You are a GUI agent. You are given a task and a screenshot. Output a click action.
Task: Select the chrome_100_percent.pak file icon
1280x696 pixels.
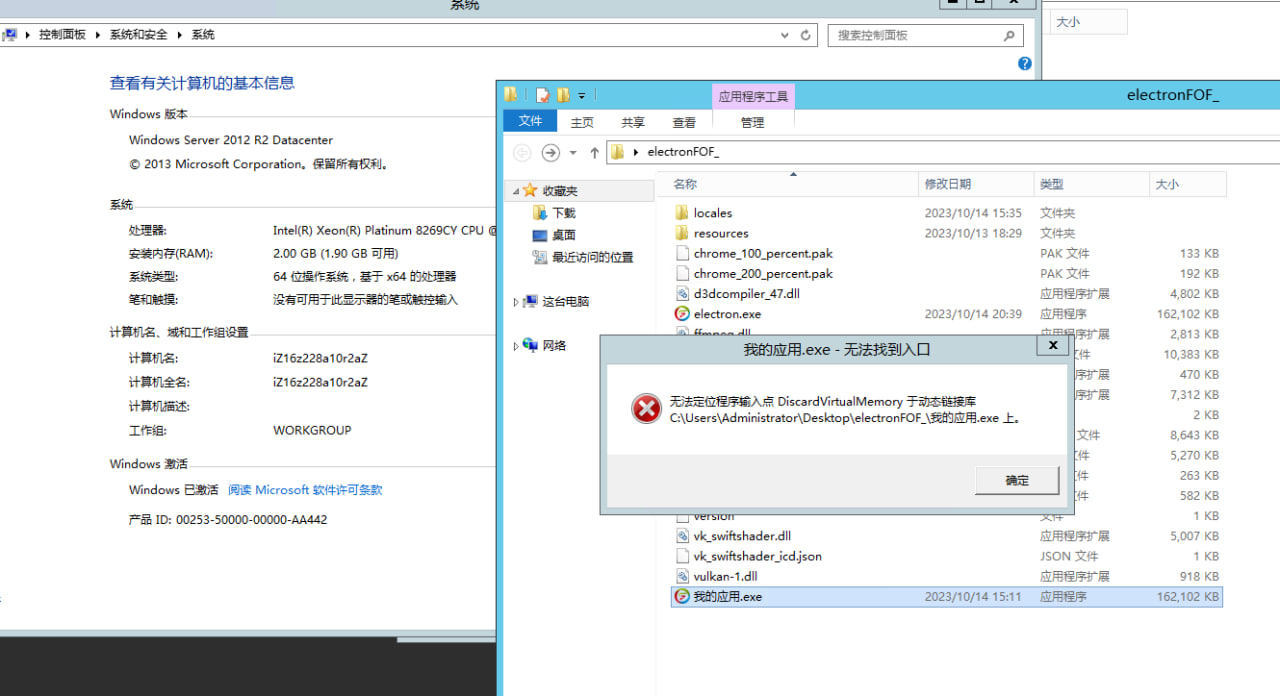point(682,253)
